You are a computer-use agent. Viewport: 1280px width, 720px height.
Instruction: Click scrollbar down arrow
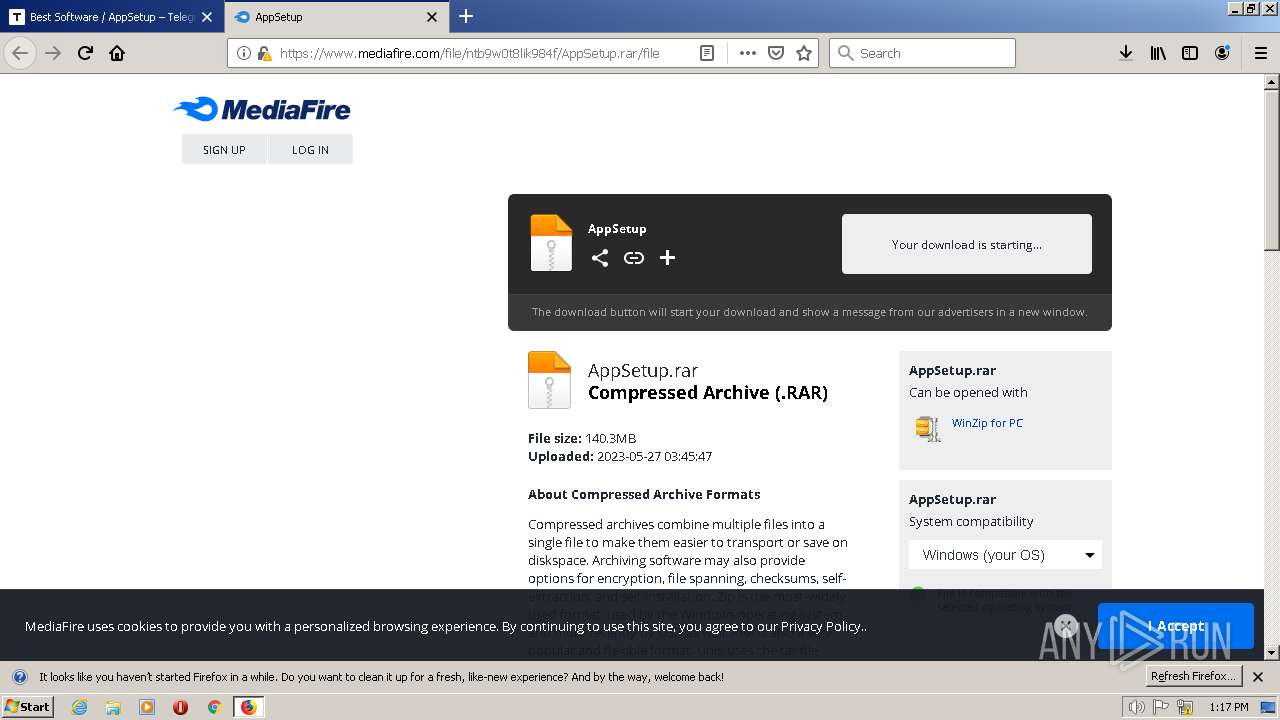click(1271, 652)
